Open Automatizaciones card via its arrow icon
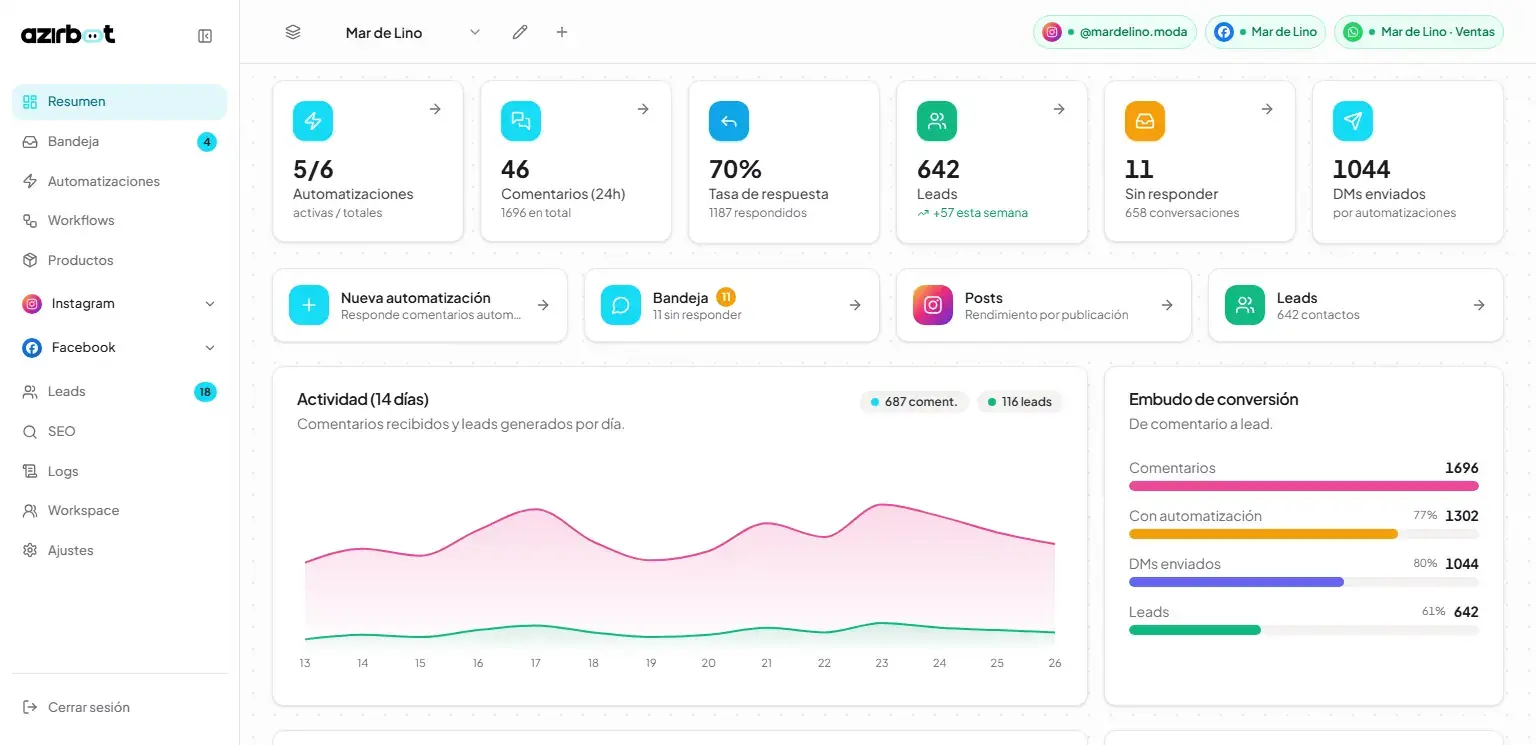1536x745 pixels. click(435, 109)
